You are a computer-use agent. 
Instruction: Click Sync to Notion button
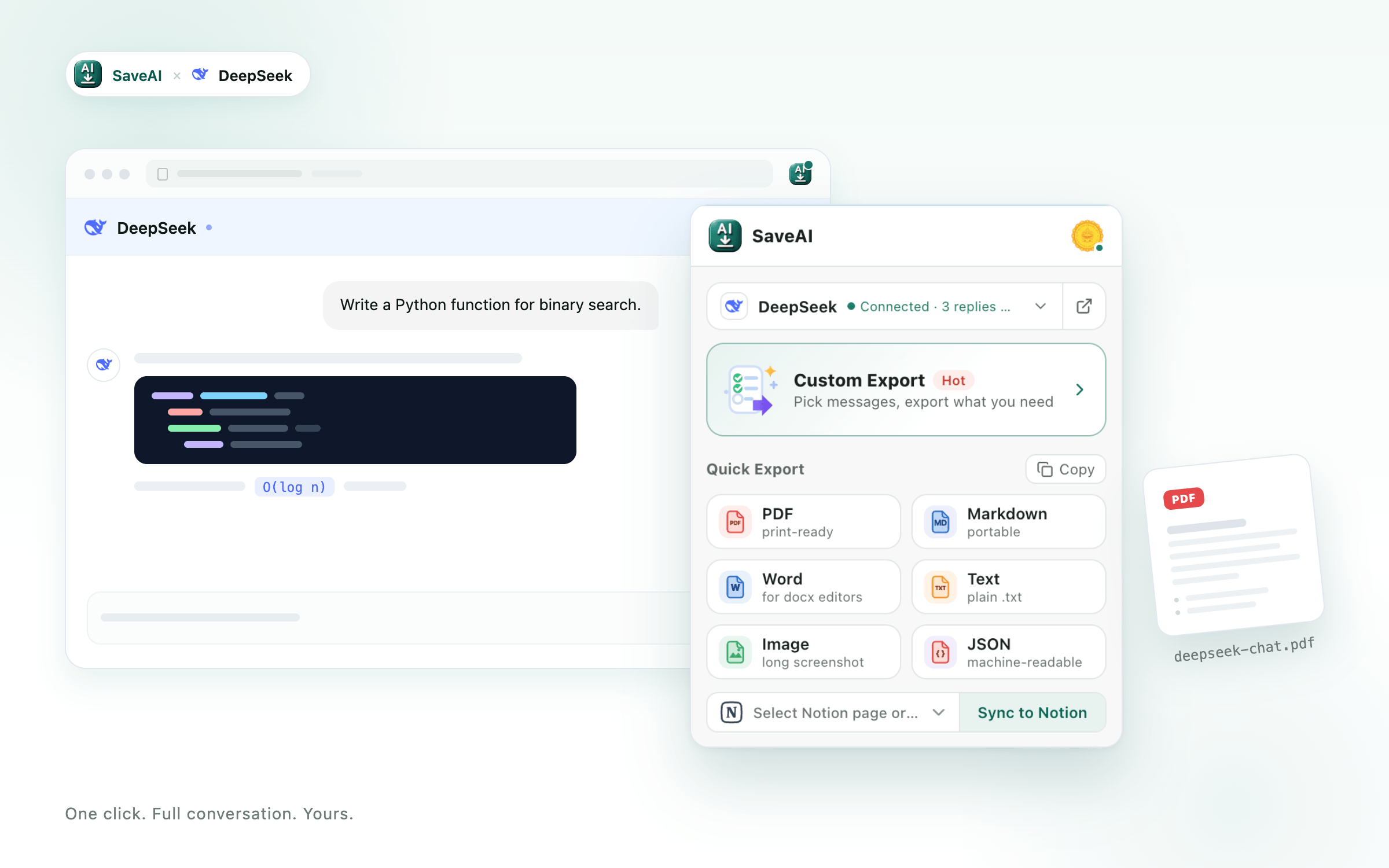point(1032,712)
